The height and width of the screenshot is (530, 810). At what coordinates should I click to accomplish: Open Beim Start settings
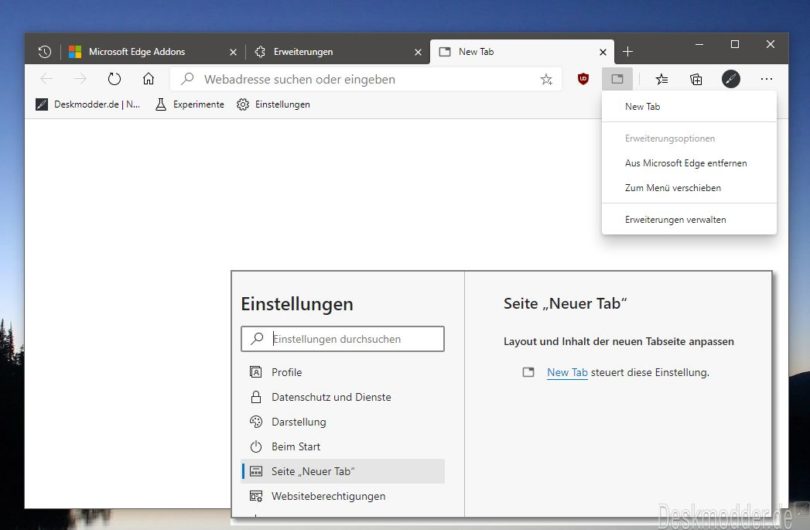(x=342, y=446)
